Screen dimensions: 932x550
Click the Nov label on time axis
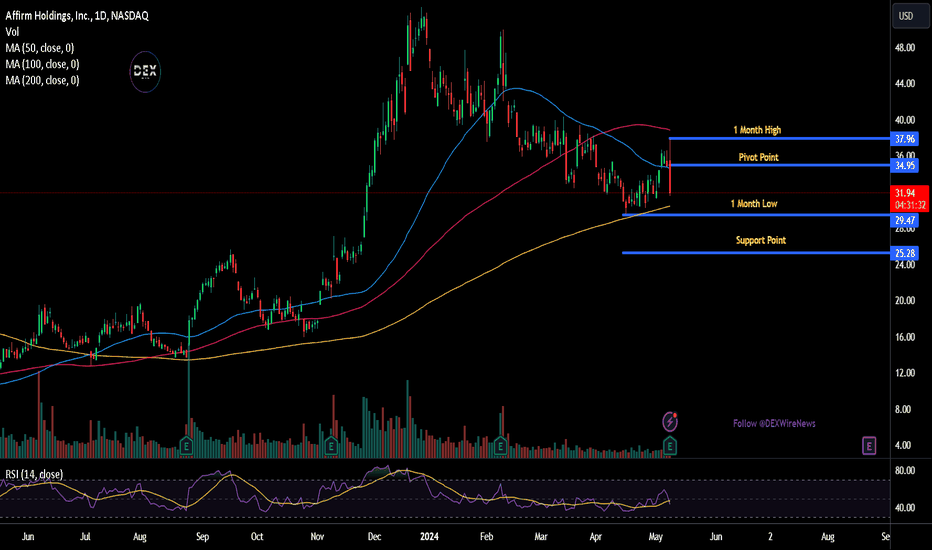pyautogui.click(x=317, y=536)
